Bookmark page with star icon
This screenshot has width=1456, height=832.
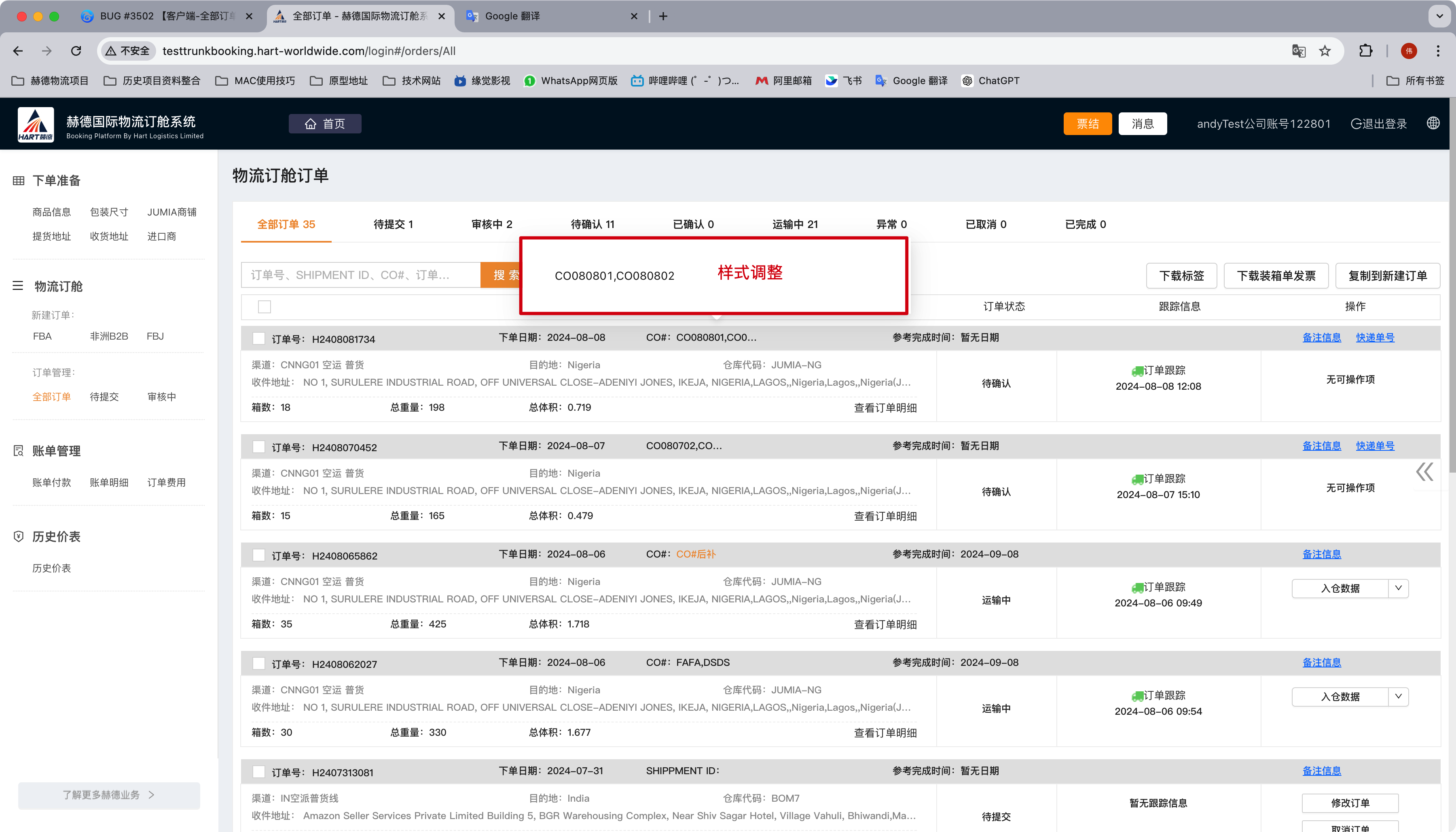(x=1325, y=51)
